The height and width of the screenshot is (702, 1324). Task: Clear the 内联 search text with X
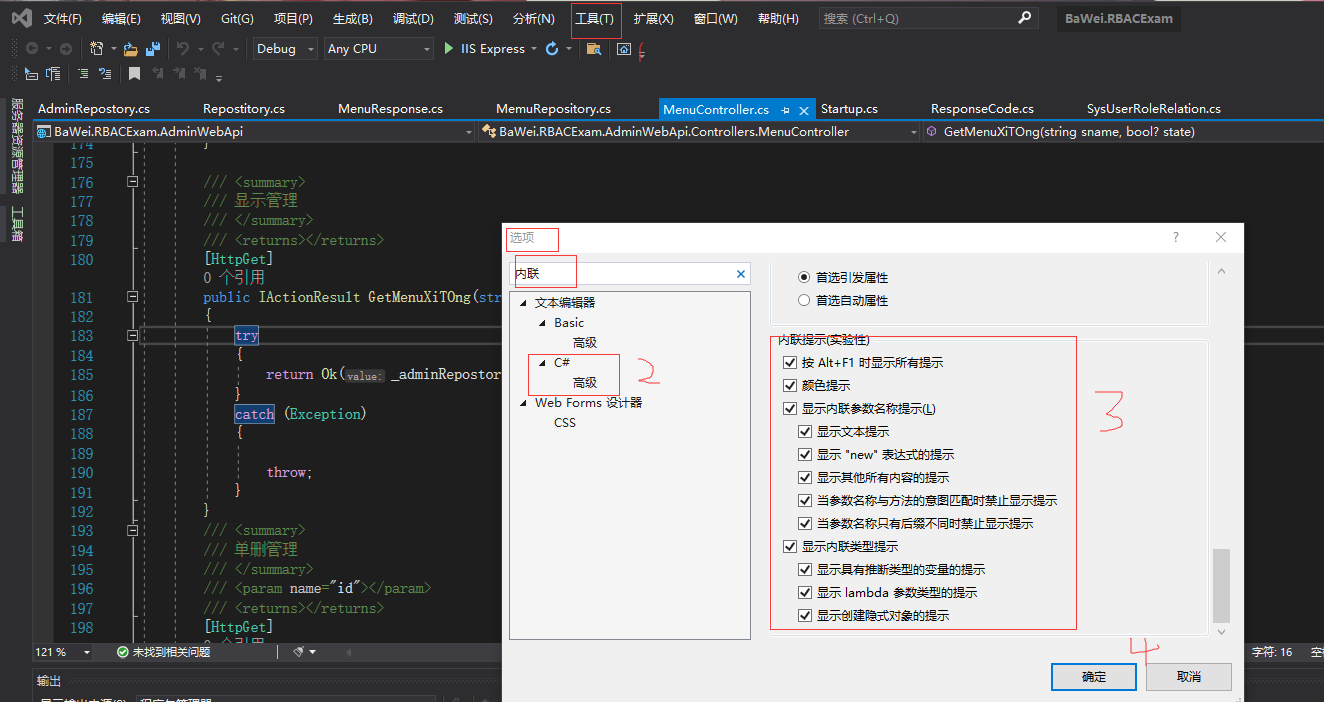click(x=741, y=273)
